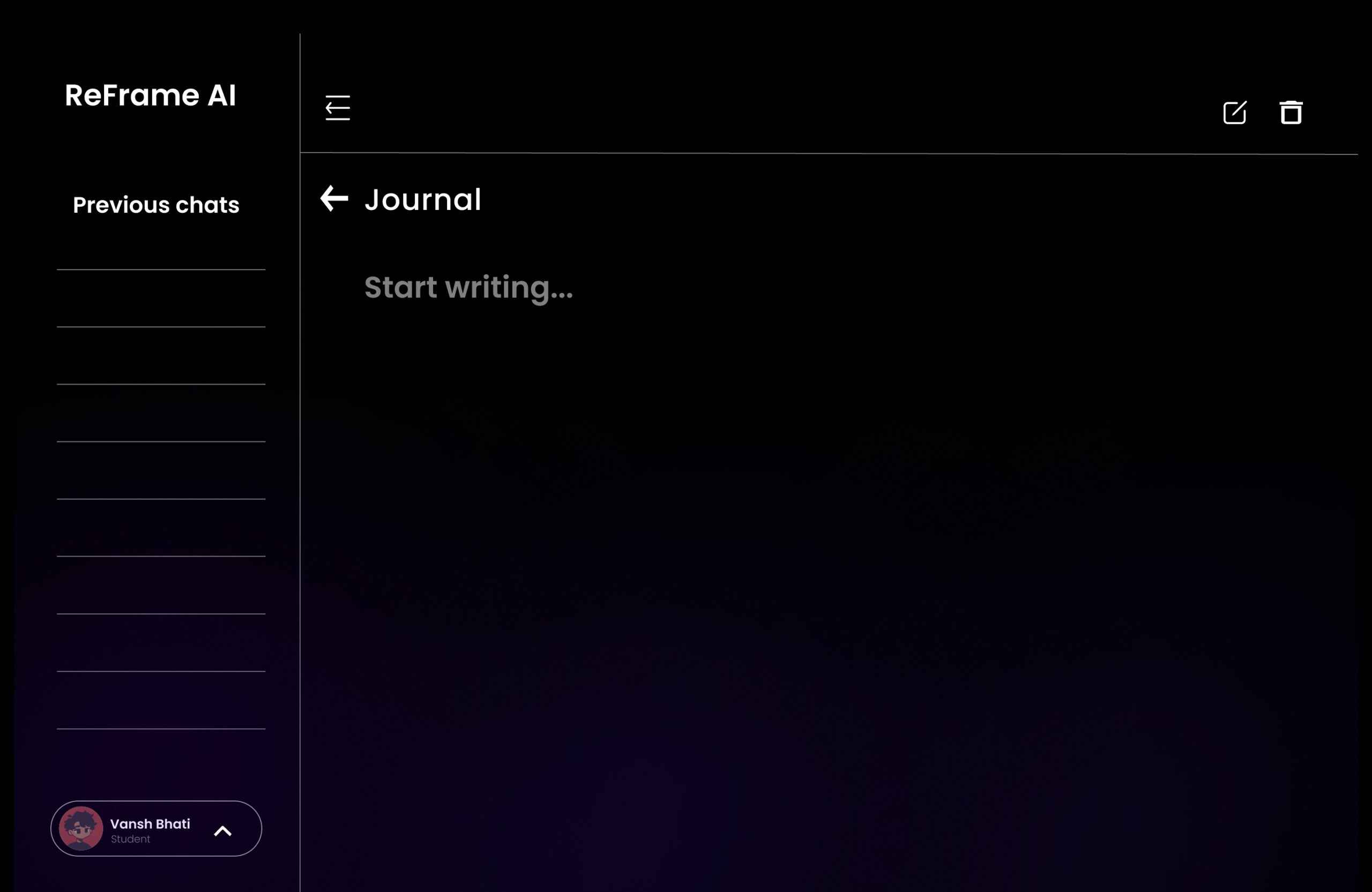This screenshot has width=1372, height=892.
Task: Select the sixth empty row between chat dividers
Action: coord(161,585)
